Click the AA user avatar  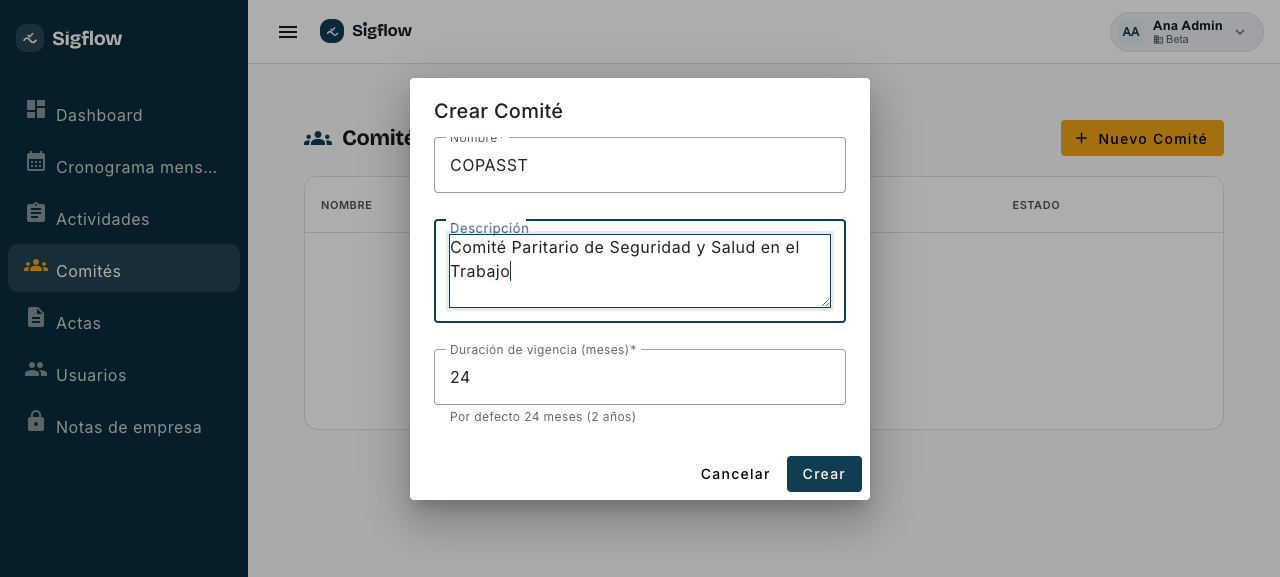1131,32
